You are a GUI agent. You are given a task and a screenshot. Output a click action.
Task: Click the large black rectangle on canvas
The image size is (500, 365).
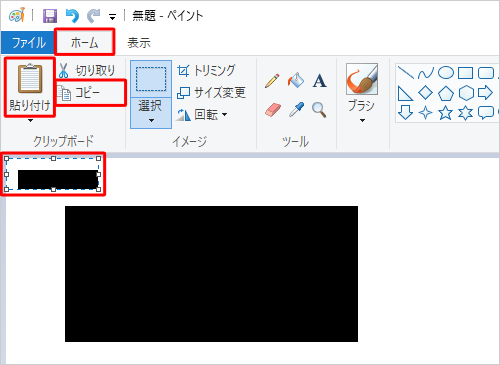tap(211, 274)
